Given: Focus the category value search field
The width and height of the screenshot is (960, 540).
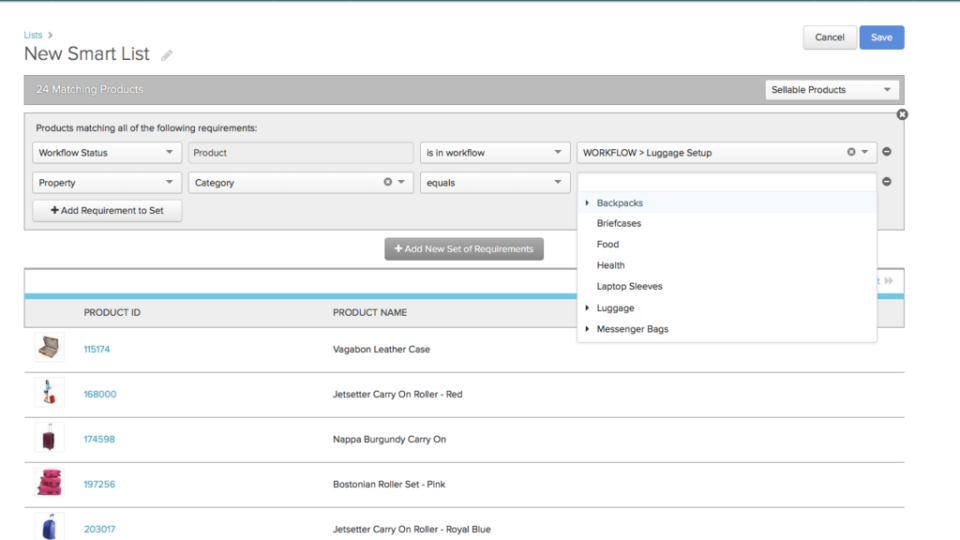Looking at the screenshot, I should [726, 182].
